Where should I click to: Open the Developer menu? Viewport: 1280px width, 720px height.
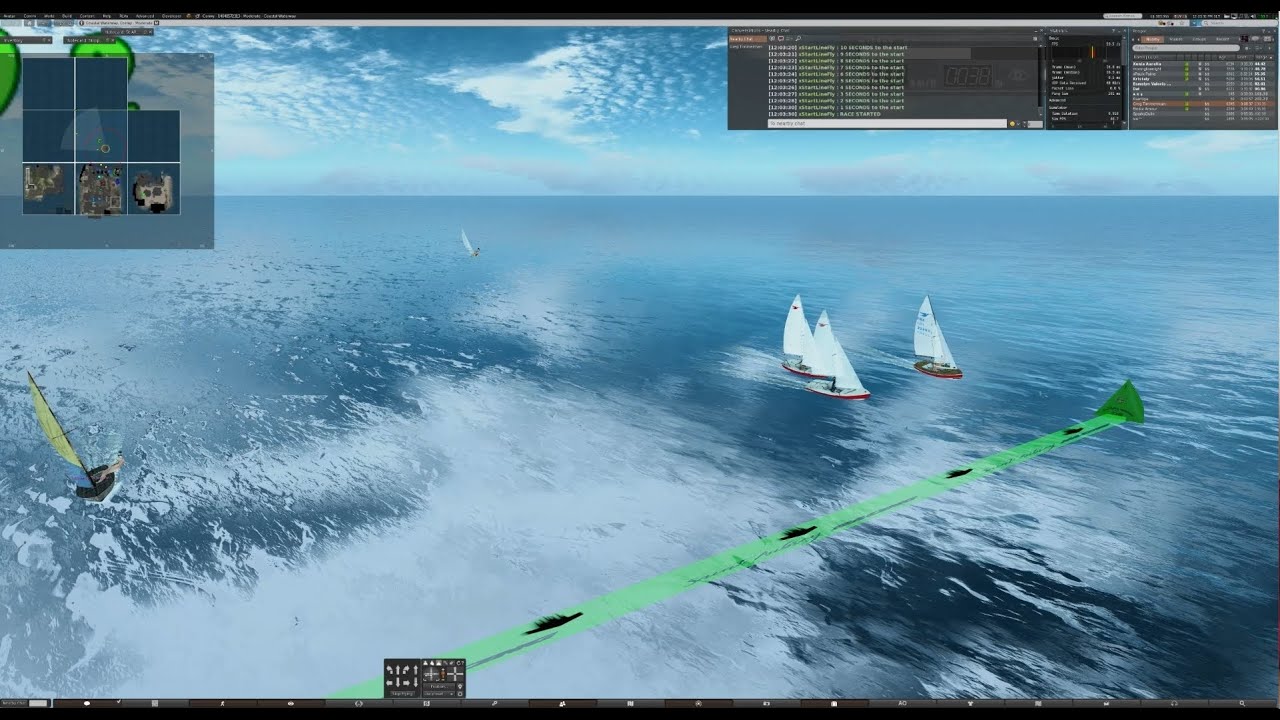(x=171, y=16)
